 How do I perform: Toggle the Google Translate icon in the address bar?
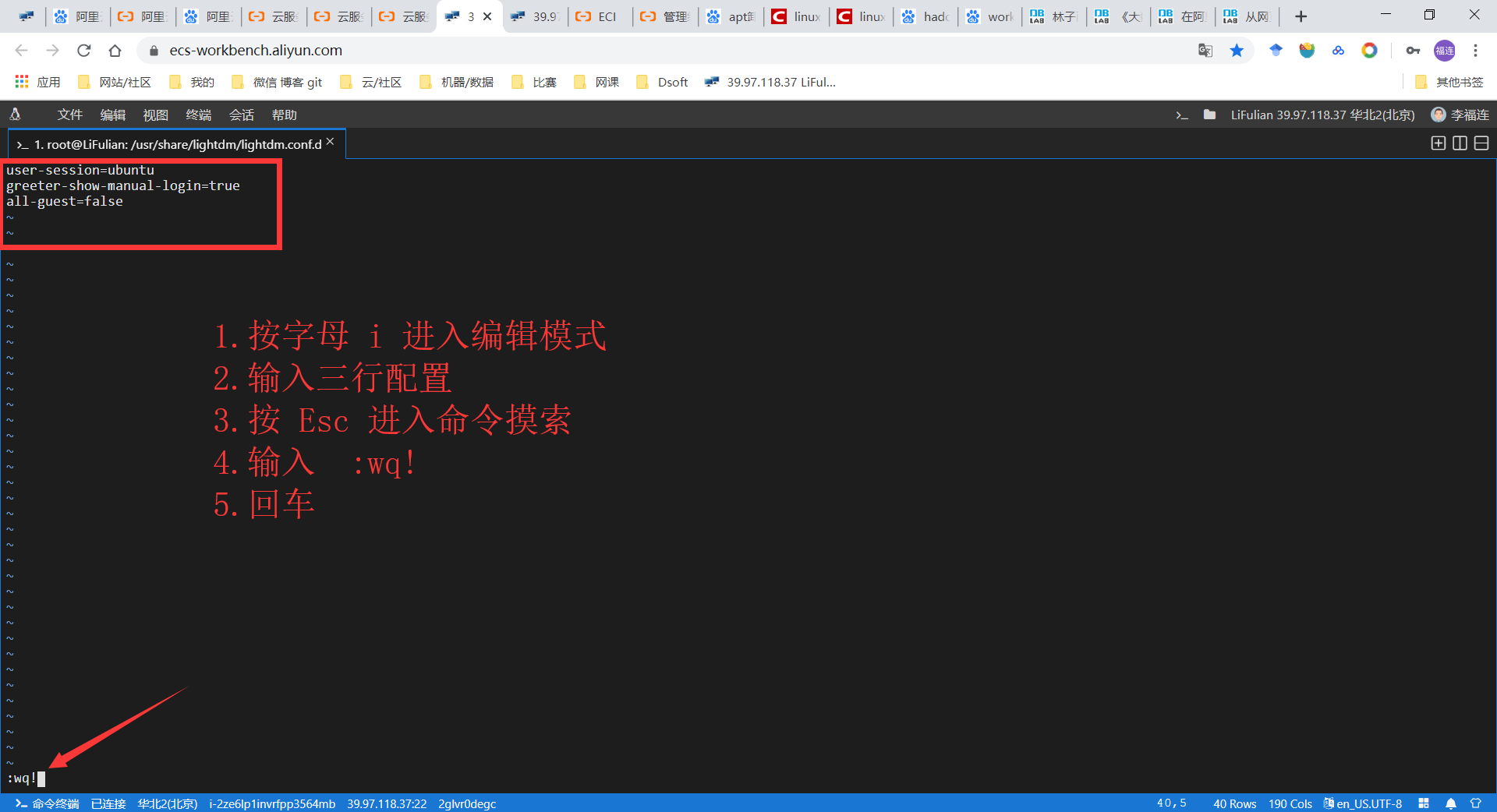(x=1205, y=50)
